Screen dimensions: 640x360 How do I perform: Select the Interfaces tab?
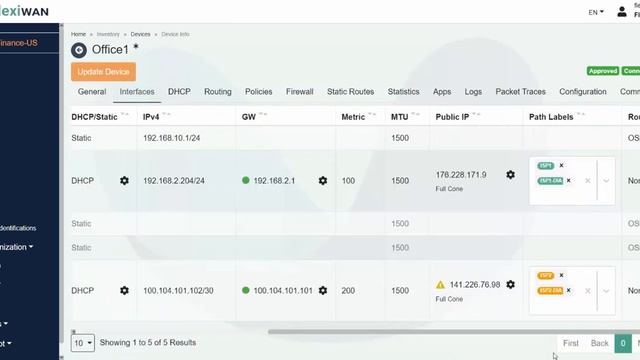click(137, 92)
